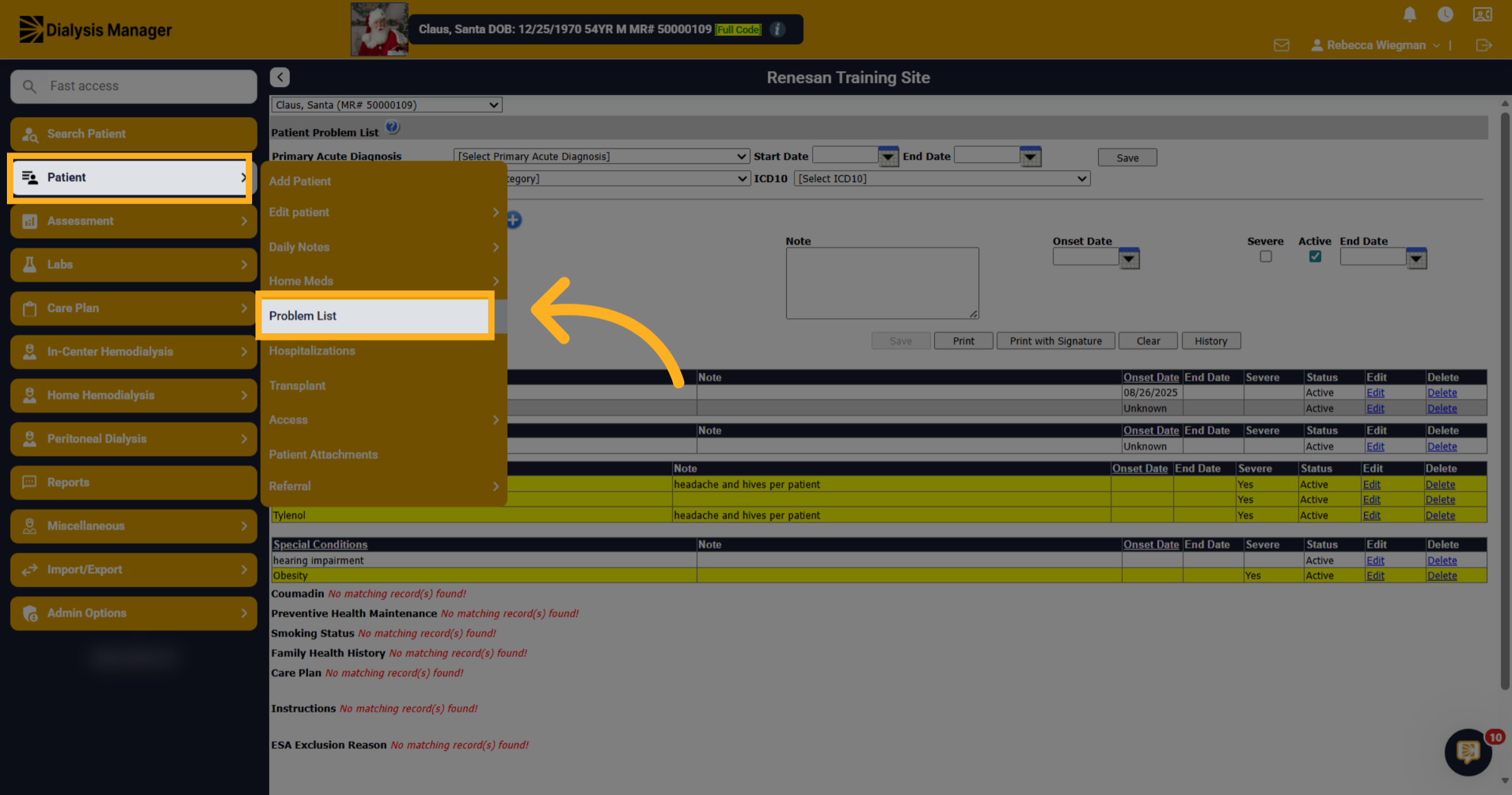
Task: Sort by Special Conditions column header
Action: pos(320,544)
